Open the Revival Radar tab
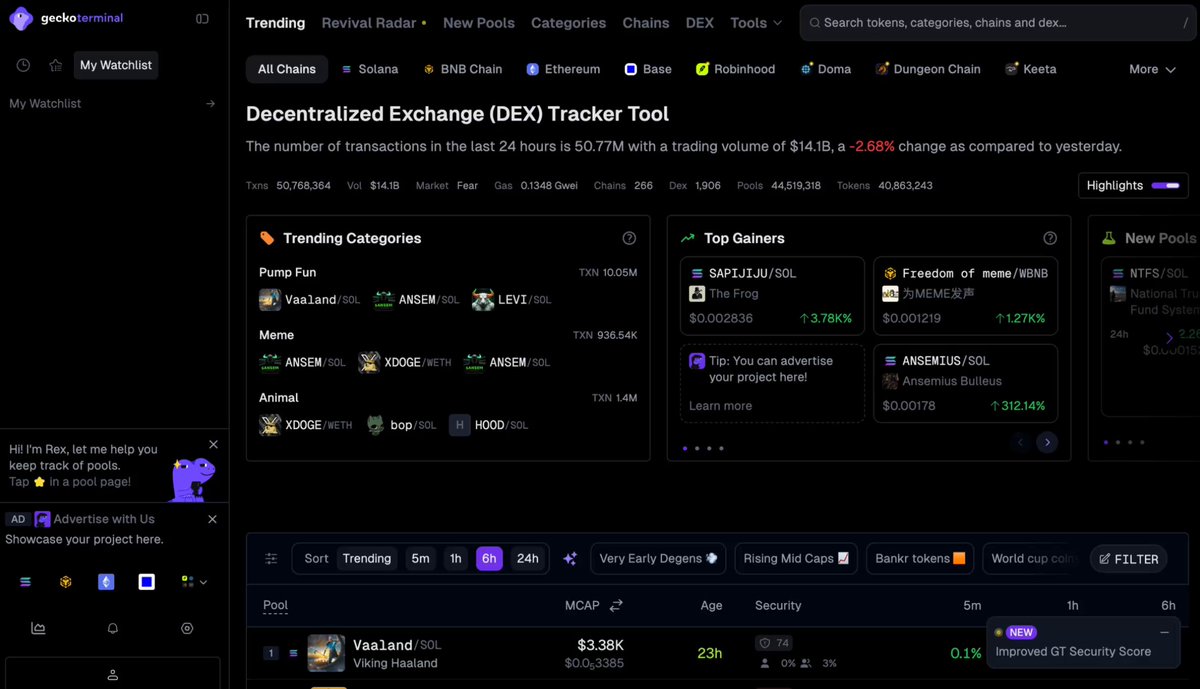Image resolution: width=1200 pixels, height=689 pixels. click(374, 23)
